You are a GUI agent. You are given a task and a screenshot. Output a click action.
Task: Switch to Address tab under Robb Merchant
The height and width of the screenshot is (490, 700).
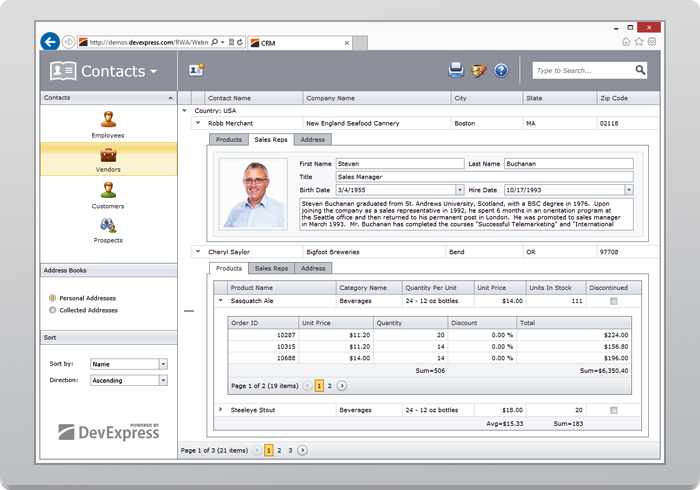pos(312,140)
